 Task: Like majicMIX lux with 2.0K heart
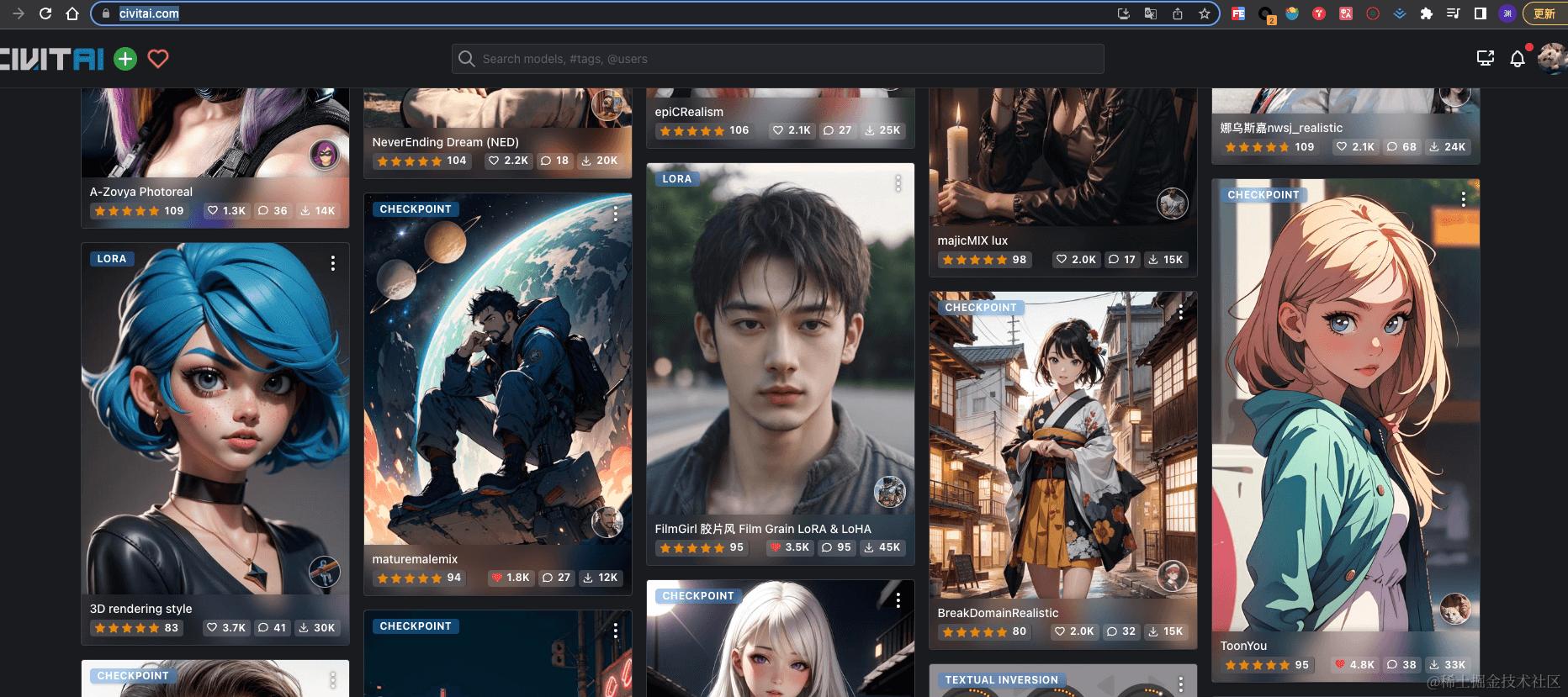[x=1075, y=259]
